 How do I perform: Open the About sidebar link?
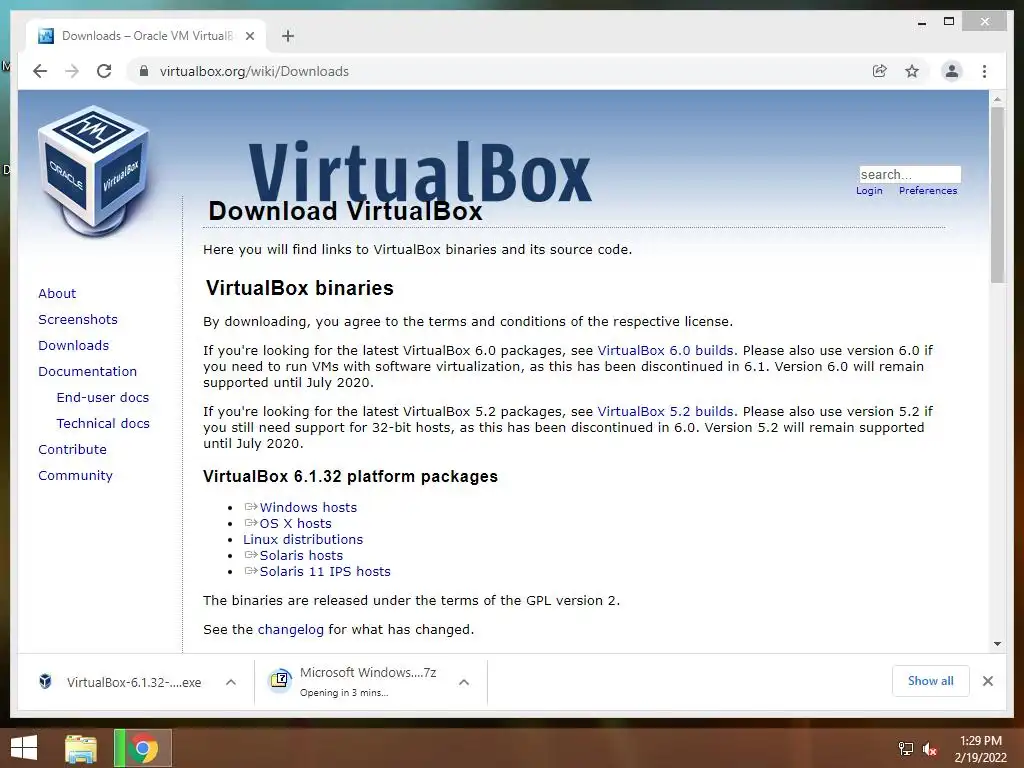point(57,293)
